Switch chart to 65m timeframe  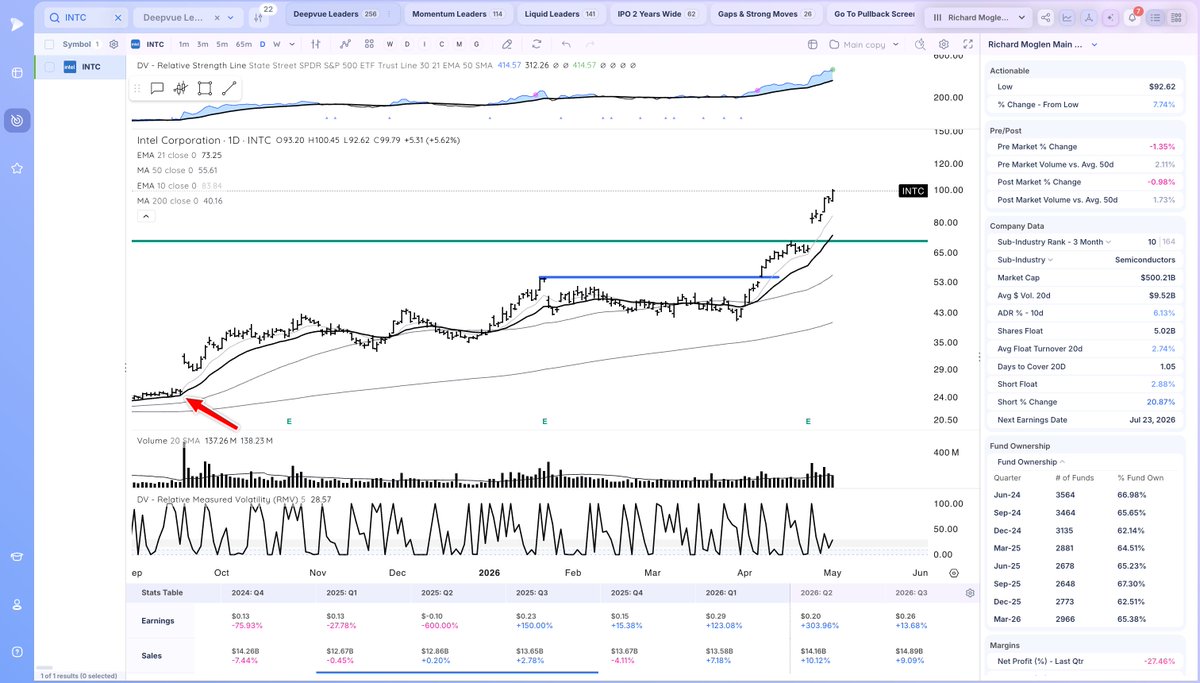[x=243, y=45]
